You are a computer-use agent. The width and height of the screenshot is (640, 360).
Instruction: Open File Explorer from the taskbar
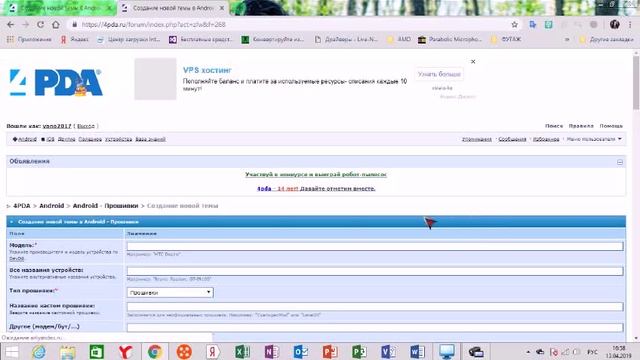[68, 352]
